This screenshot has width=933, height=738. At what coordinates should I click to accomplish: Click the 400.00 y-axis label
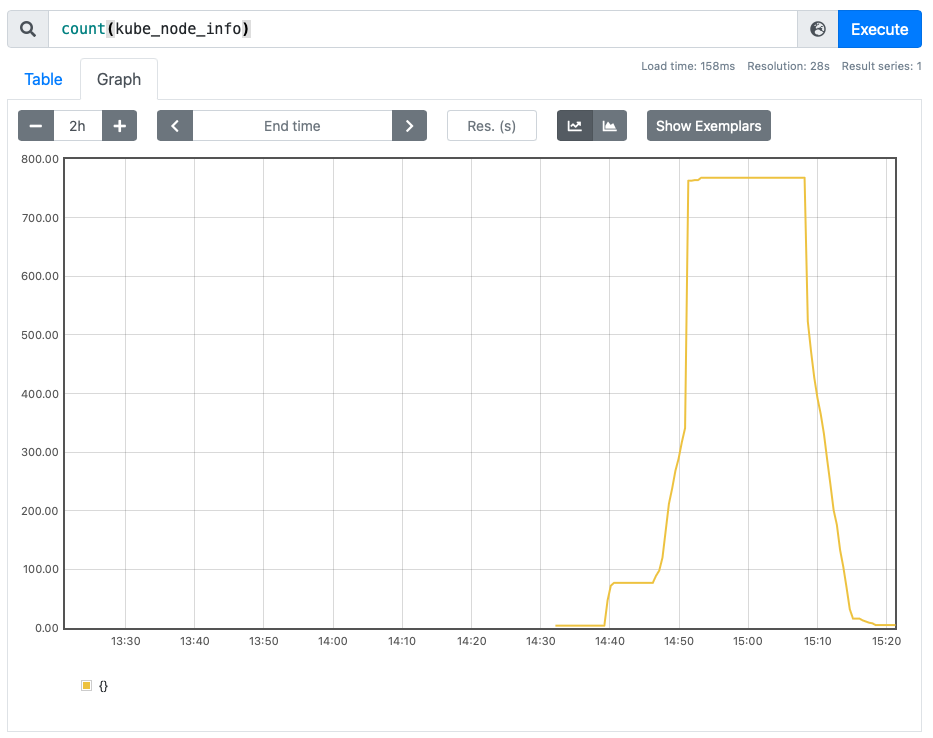pos(40,393)
